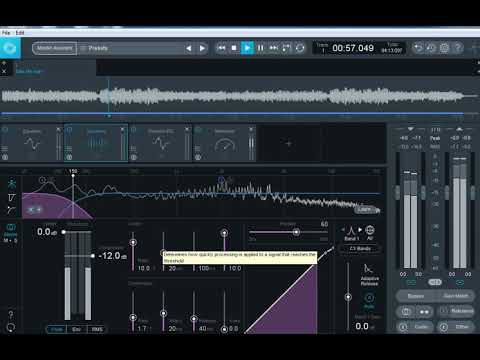Click the undo history icon
The height and width of the screenshot is (360, 480).
[431, 48]
